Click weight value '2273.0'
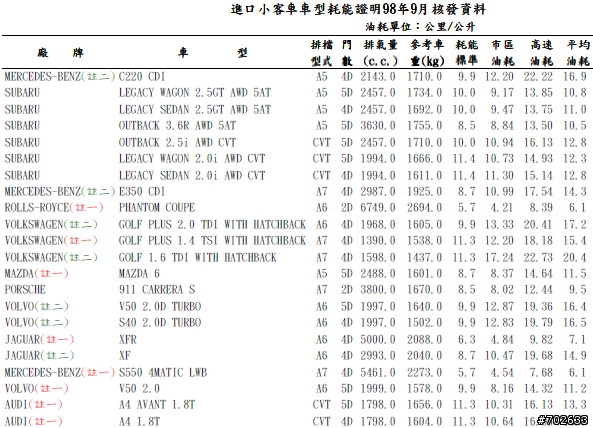The height and width of the screenshot is (428, 593). tap(424, 373)
